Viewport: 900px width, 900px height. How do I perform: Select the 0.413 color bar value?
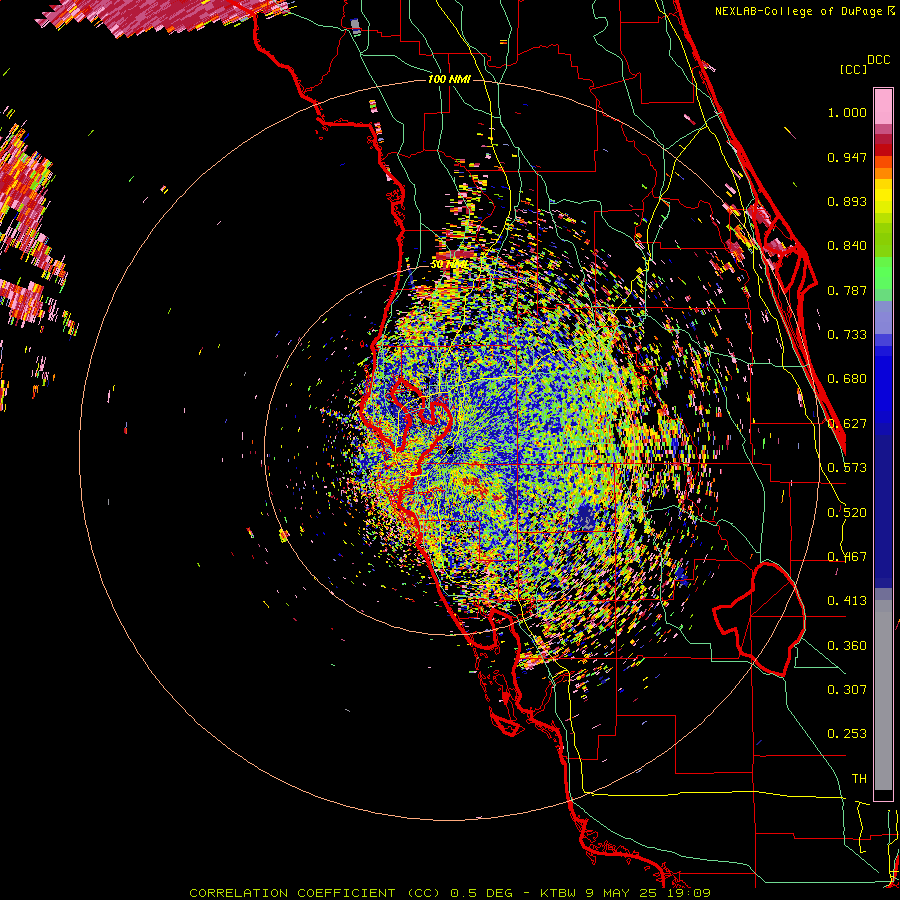coord(847,601)
